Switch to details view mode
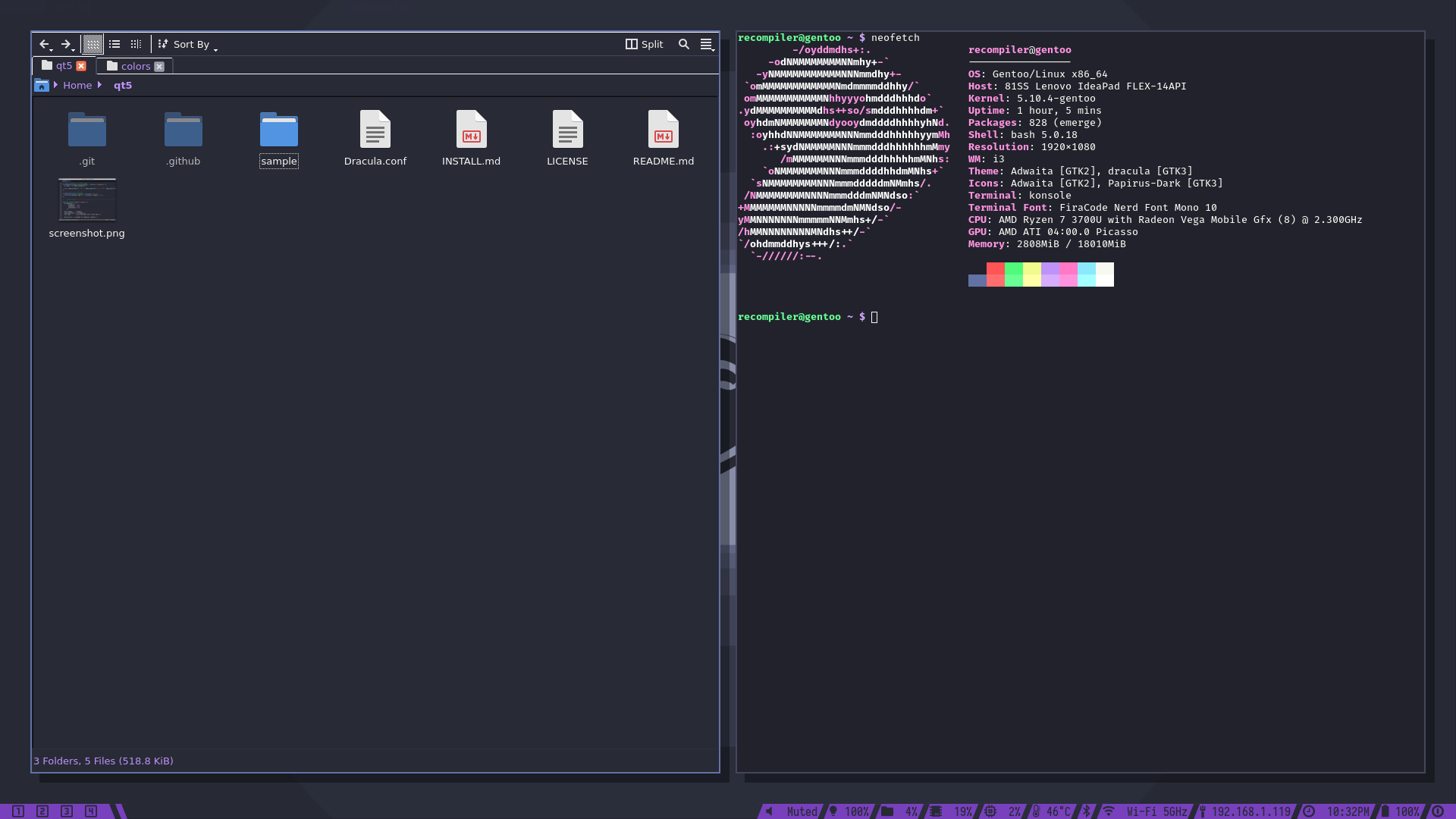The width and height of the screenshot is (1456, 819). pyautogui.click(x=136, y=45)
